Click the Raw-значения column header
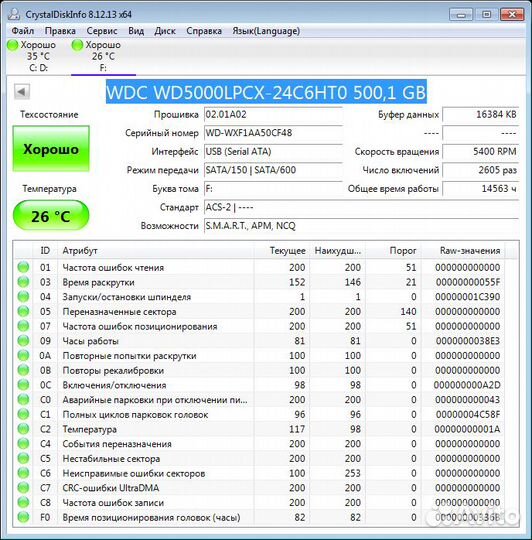The height and width of the screenshot is (540, 532). pos(463,250)
